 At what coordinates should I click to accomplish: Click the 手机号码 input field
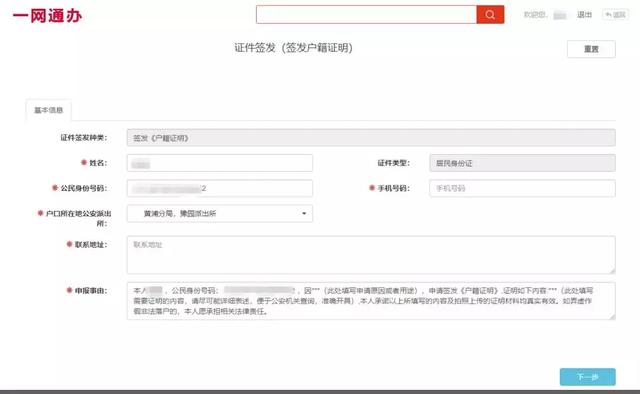[x=522, y=188]
